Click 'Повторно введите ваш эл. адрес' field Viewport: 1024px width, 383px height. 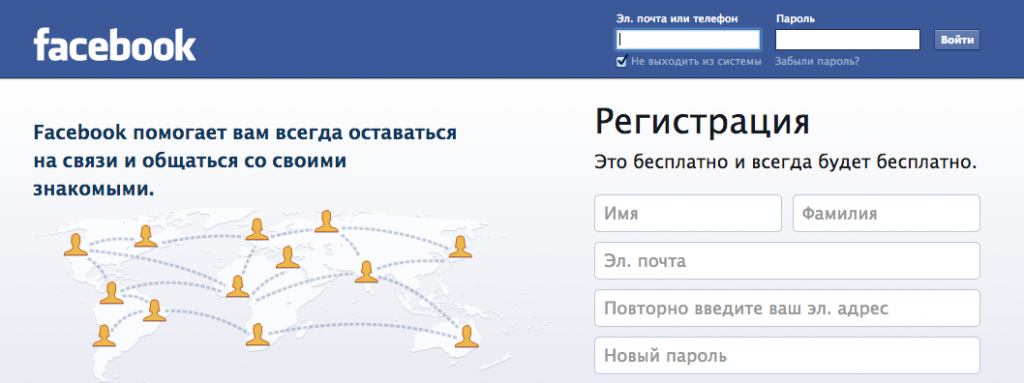click(787, 308)
